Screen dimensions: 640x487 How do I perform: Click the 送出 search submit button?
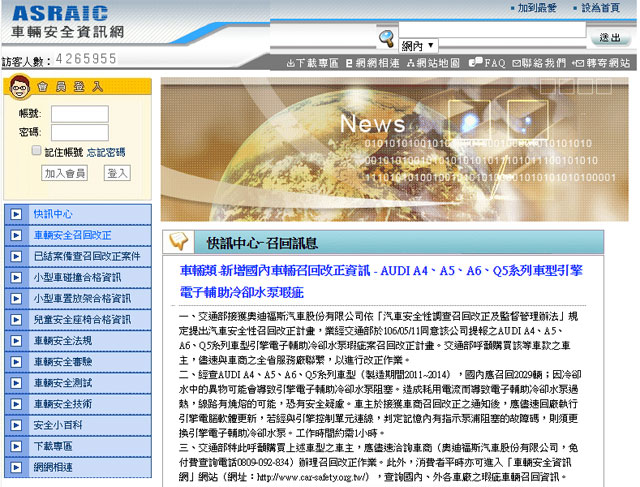610,38
